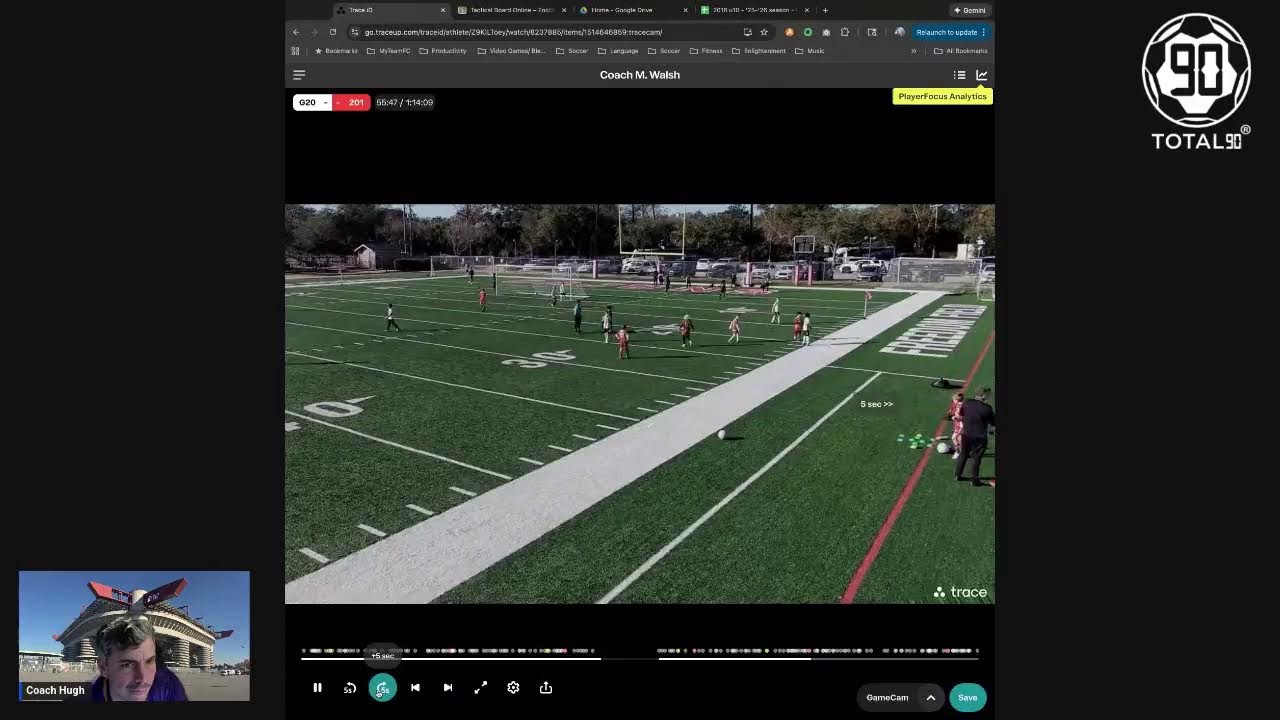The width and height of the screenshot is (1280, 720).
Task: Seek on the second-half timeline progress bar
Action: click(x=818, y=658)
